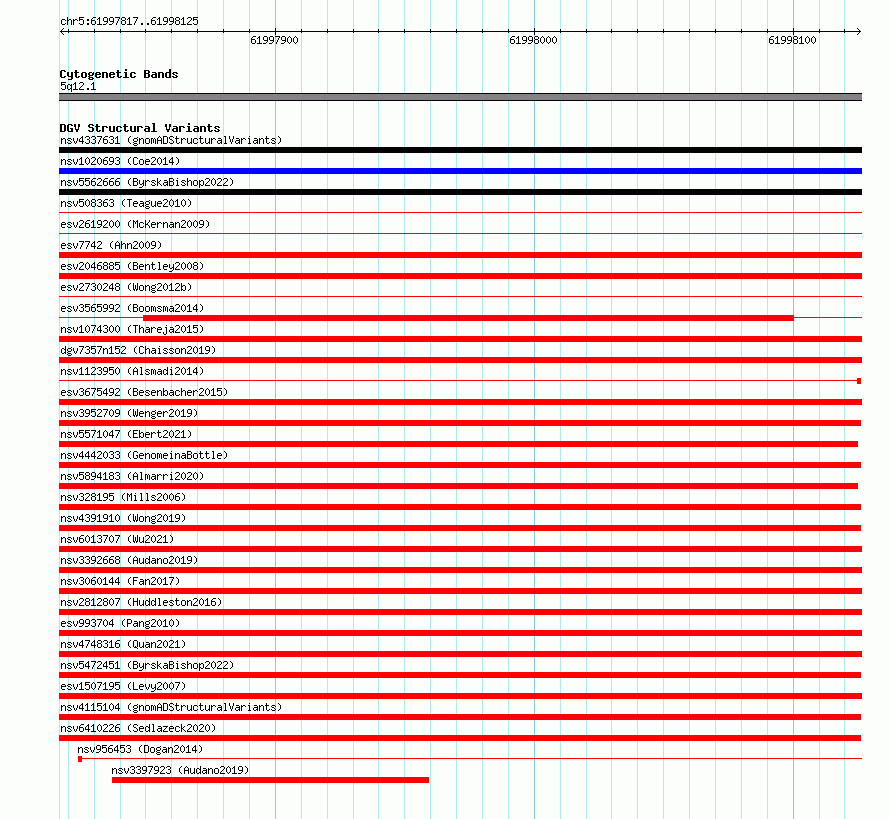Open the nsv3060144 (Fan2017) variant
This screenshot has width=890, height=819.
tap(120, 581)
